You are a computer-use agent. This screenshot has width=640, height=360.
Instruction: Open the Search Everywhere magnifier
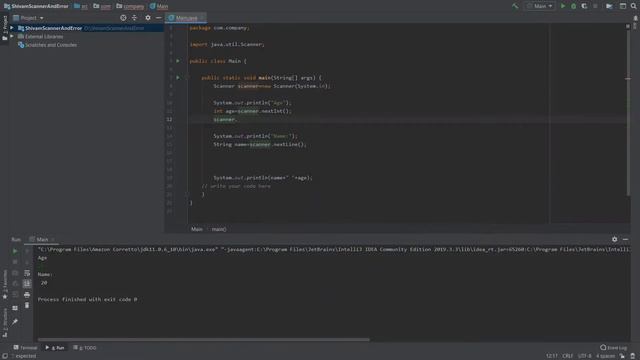pos(633,6)
